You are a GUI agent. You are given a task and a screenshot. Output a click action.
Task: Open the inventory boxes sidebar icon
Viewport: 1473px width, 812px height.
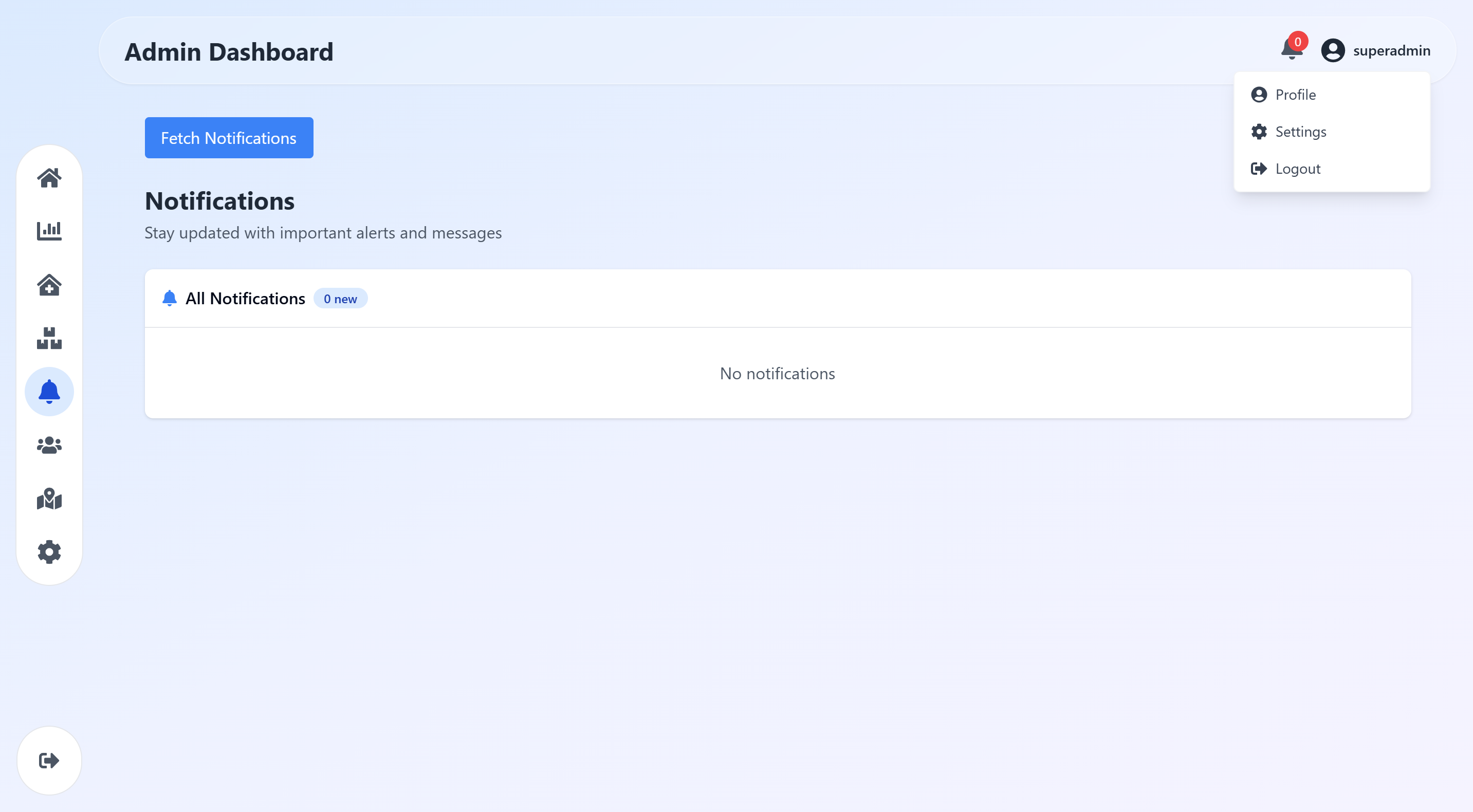tap(49, 338)
